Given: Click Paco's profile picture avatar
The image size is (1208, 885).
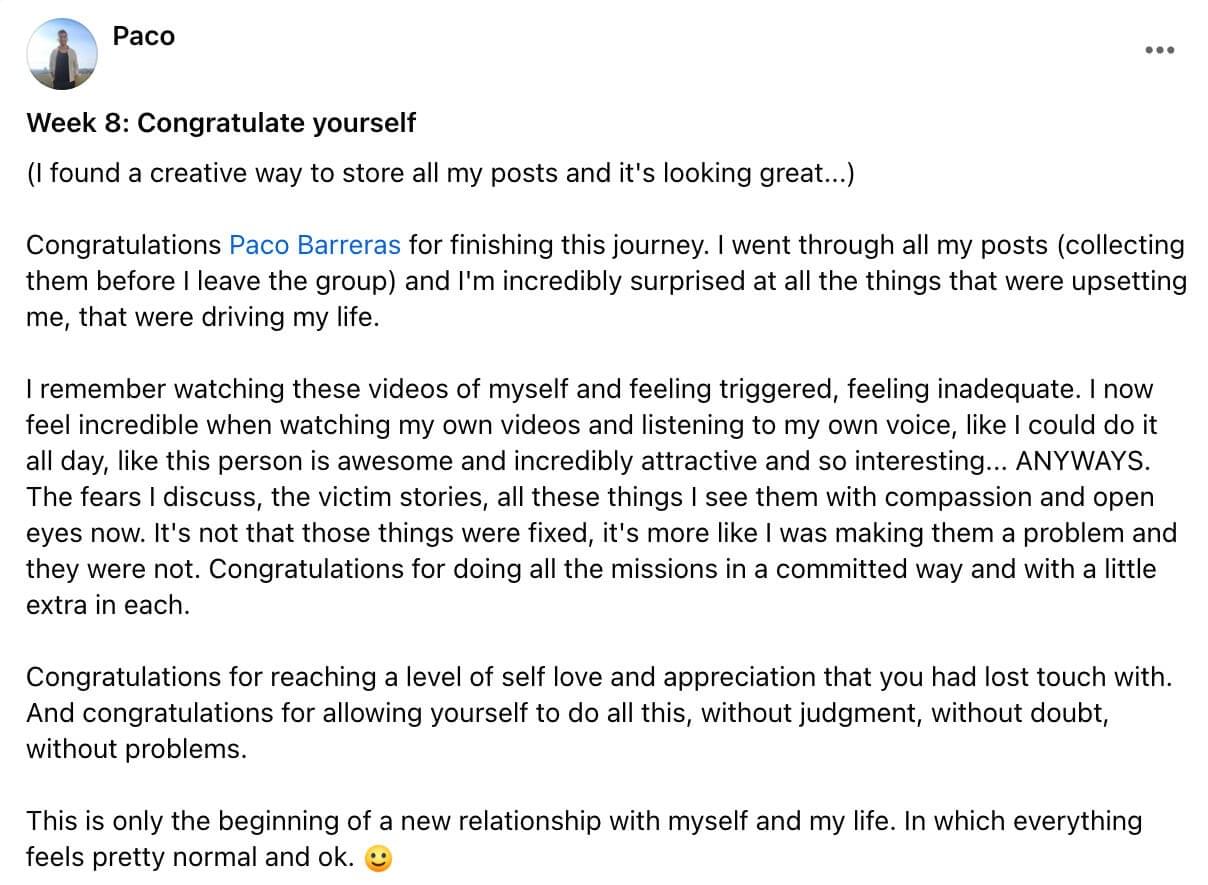Looking at the screenshot, I should coord(62,54).
